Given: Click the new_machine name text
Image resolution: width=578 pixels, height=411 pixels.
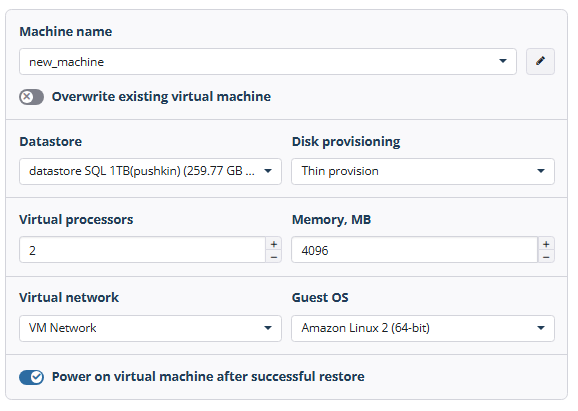Looking at the screenshot, I should coord(66,62).
